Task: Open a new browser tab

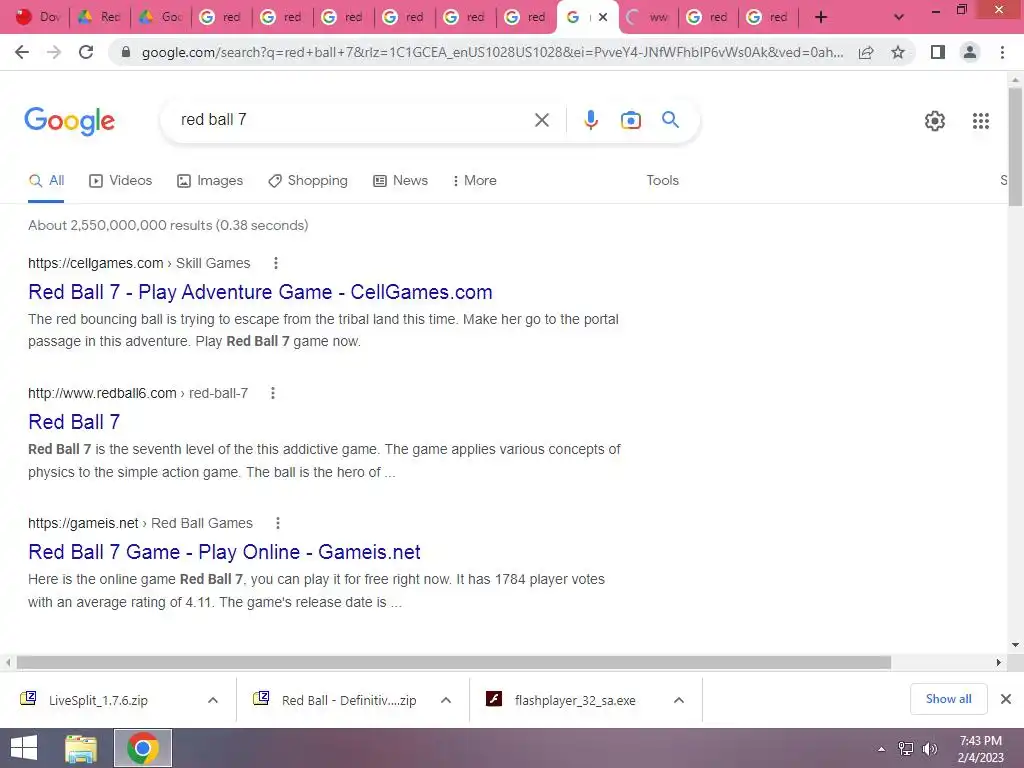Action: pyautogui.click(x=821, y=18)
